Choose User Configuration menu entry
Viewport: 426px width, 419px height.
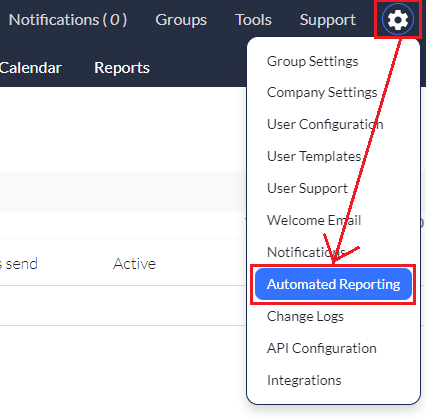pyautogui.click(x=325, y=124)
